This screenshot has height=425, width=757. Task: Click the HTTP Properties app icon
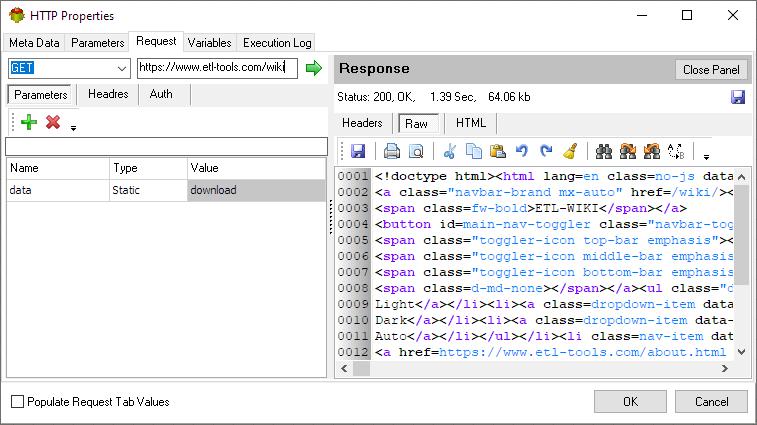pyautogui.click(x=16, y=15)
